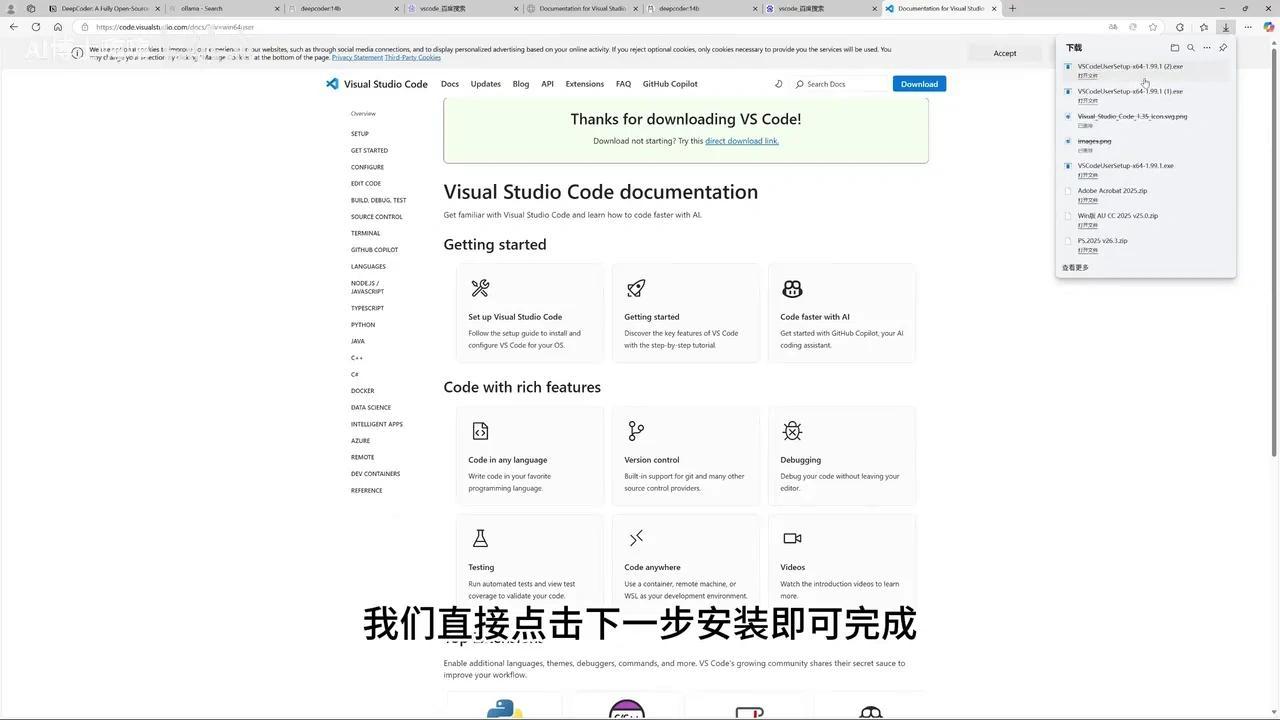
Task: Click the Code anywhere remote icon
Action: [636, 538]
